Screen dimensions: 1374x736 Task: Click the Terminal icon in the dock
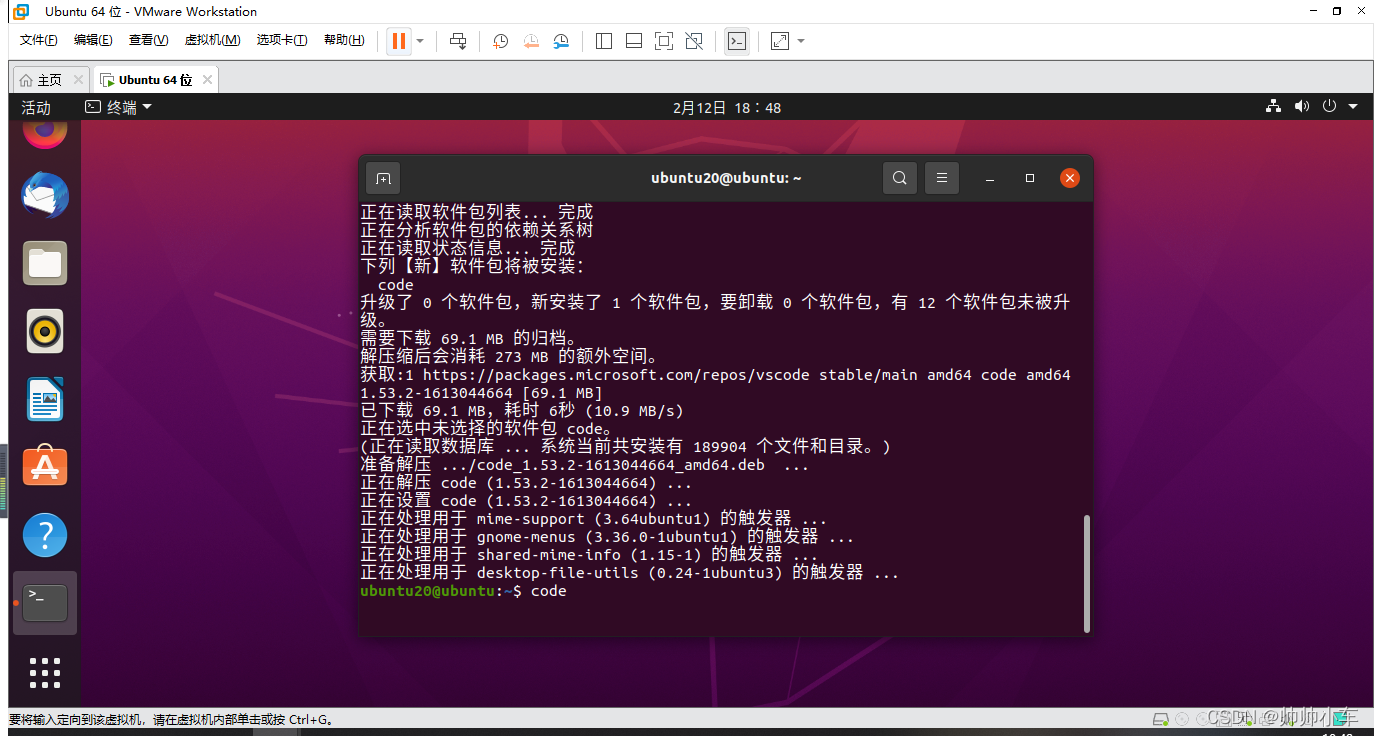point(45,602)
